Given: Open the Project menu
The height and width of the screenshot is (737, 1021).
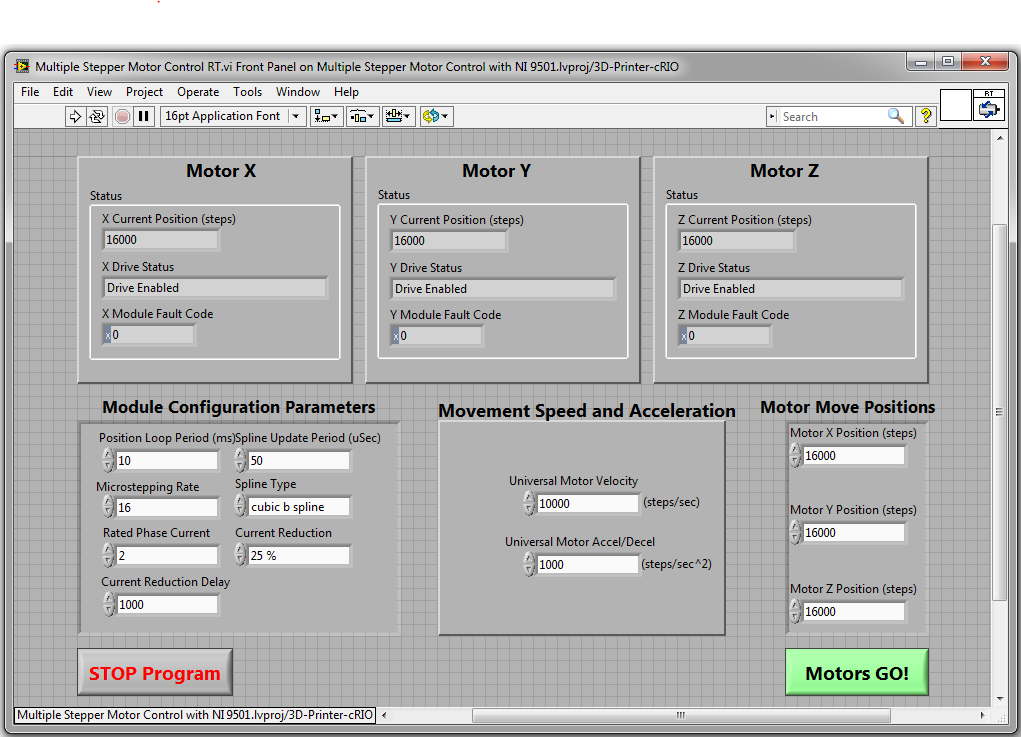Looking at the screenshot, I should pyautogui.click(x=144, y=92).
